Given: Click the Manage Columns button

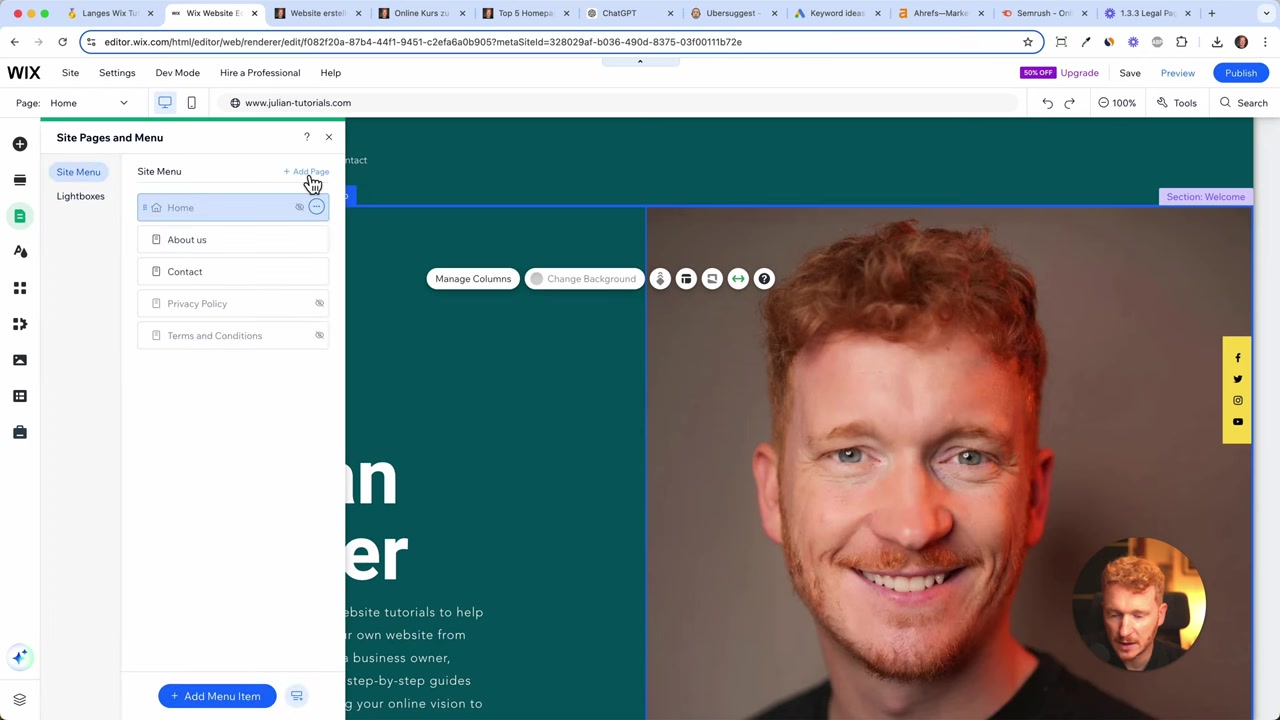Looking at the screenshot, I should click(x=473, y=279).
